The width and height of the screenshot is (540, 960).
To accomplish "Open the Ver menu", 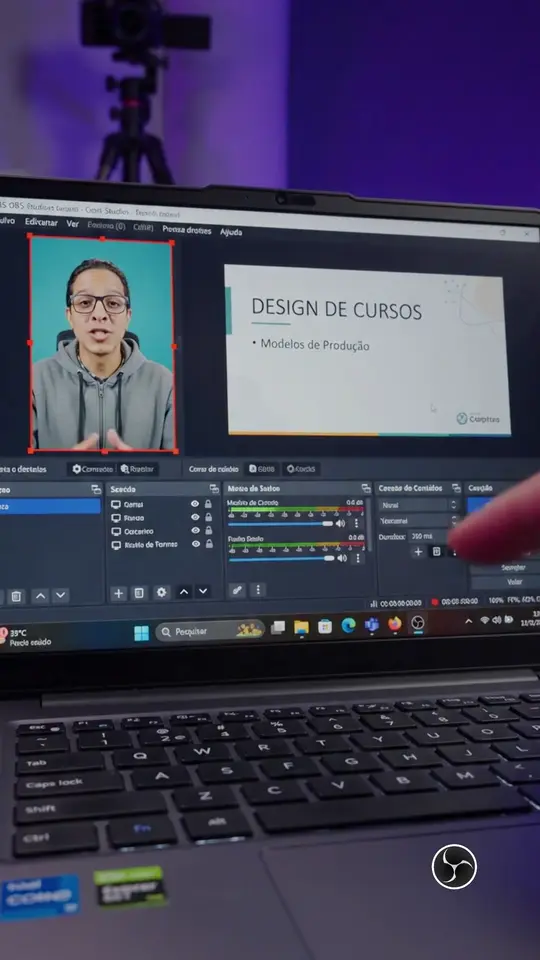I will 73,224.
